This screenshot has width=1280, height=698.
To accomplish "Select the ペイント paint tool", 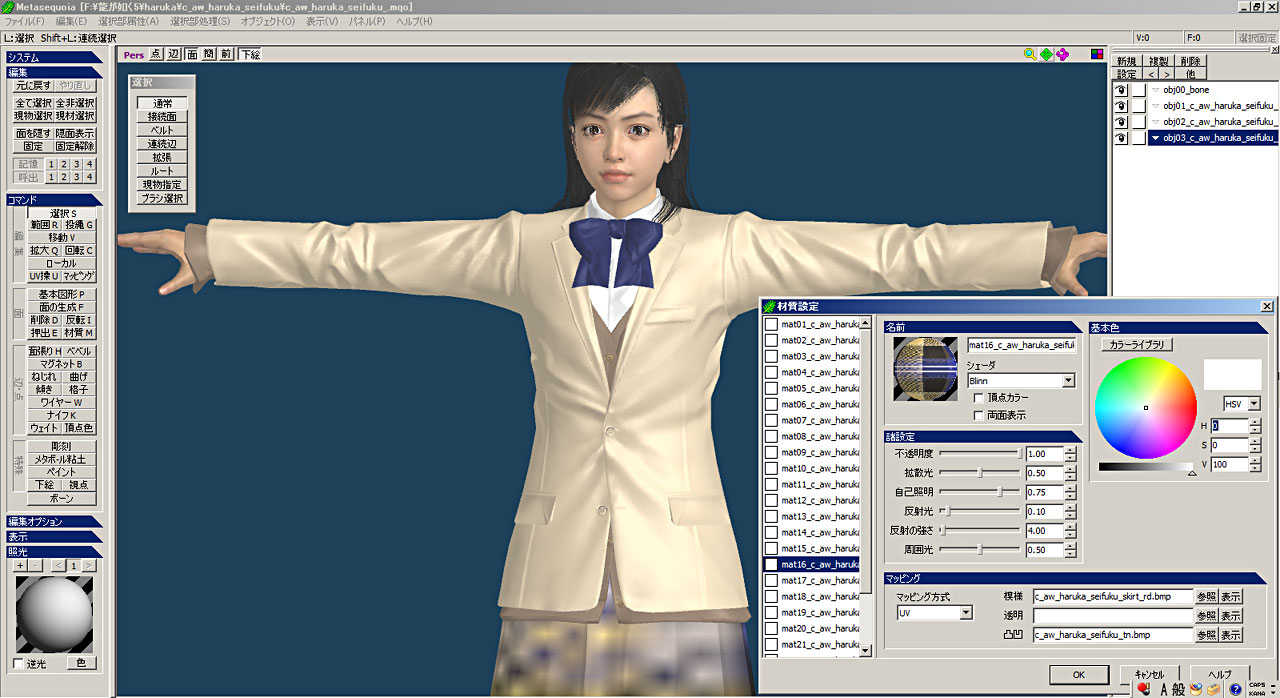I will click(61, 472).
